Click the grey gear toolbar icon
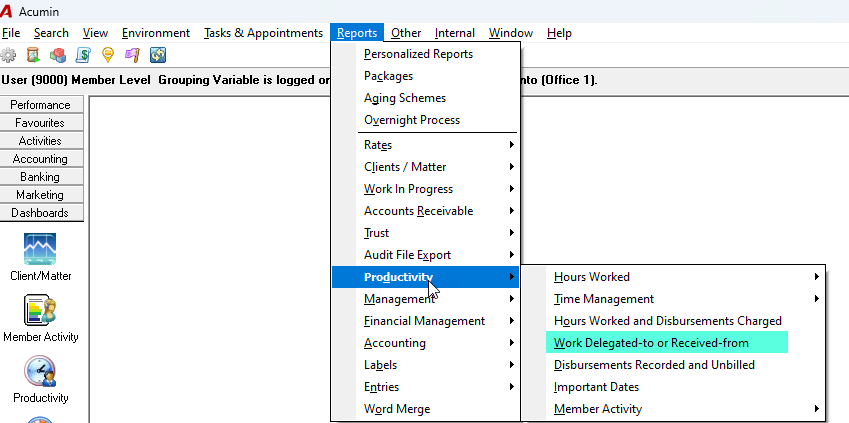The height and width of the screenshot is (423, 849). 8,55
